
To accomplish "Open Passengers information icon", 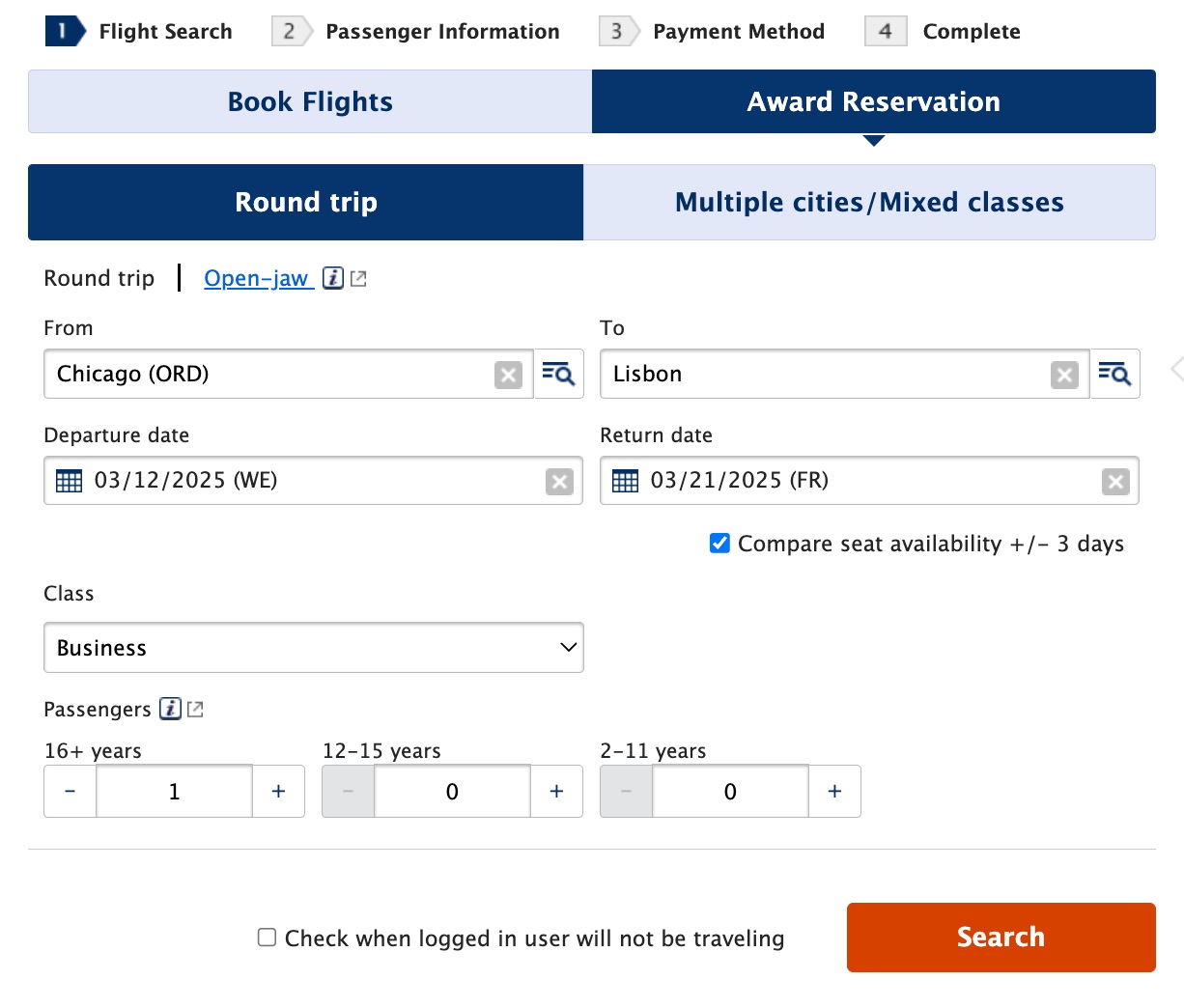I will (171, 709).
